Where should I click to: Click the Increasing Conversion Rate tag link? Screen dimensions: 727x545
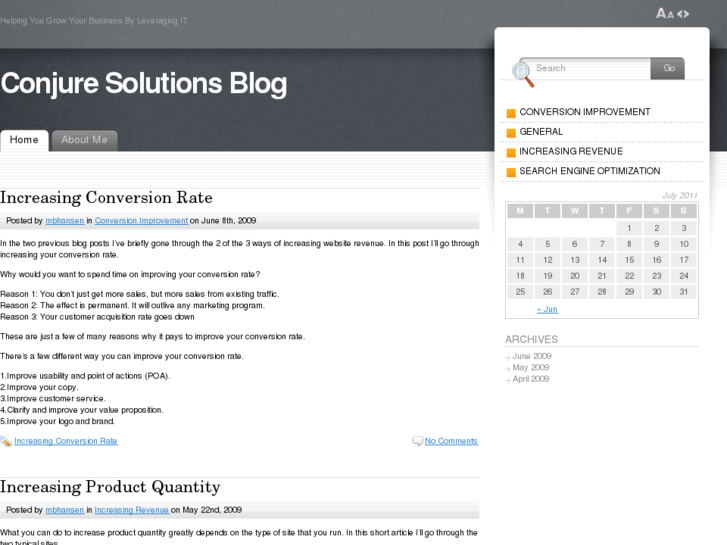pos(66,441)
